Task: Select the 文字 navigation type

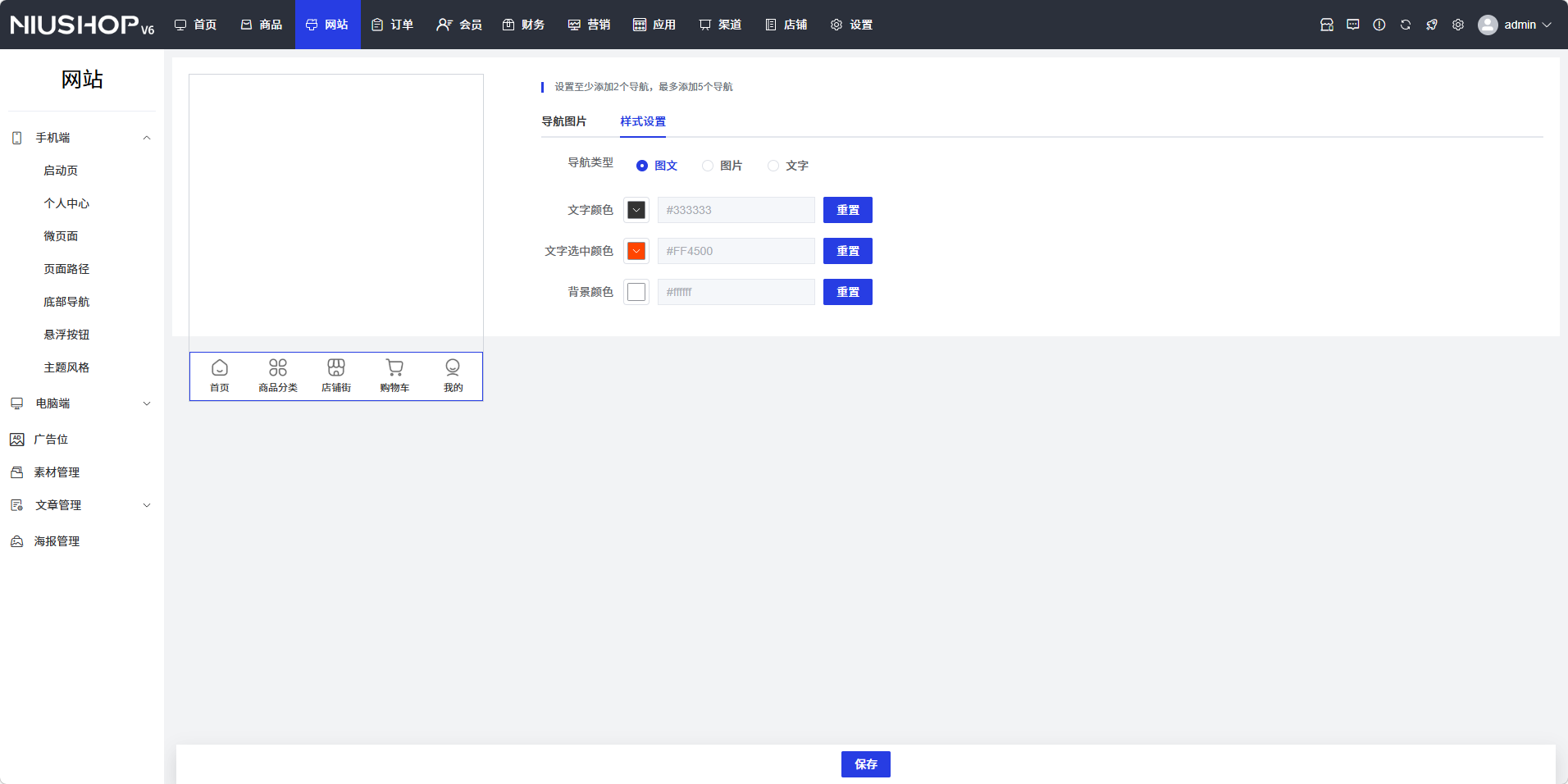Action: 773,166
